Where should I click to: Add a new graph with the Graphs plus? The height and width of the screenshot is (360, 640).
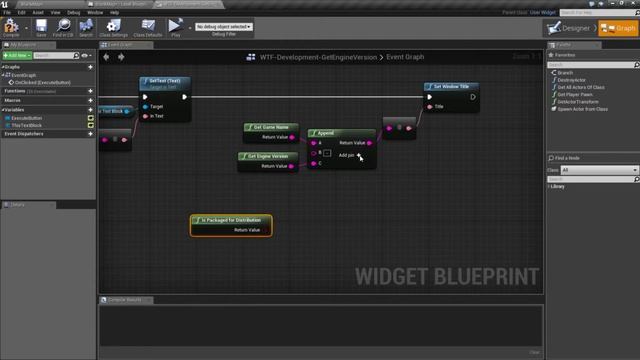click(x=91, y=67)
